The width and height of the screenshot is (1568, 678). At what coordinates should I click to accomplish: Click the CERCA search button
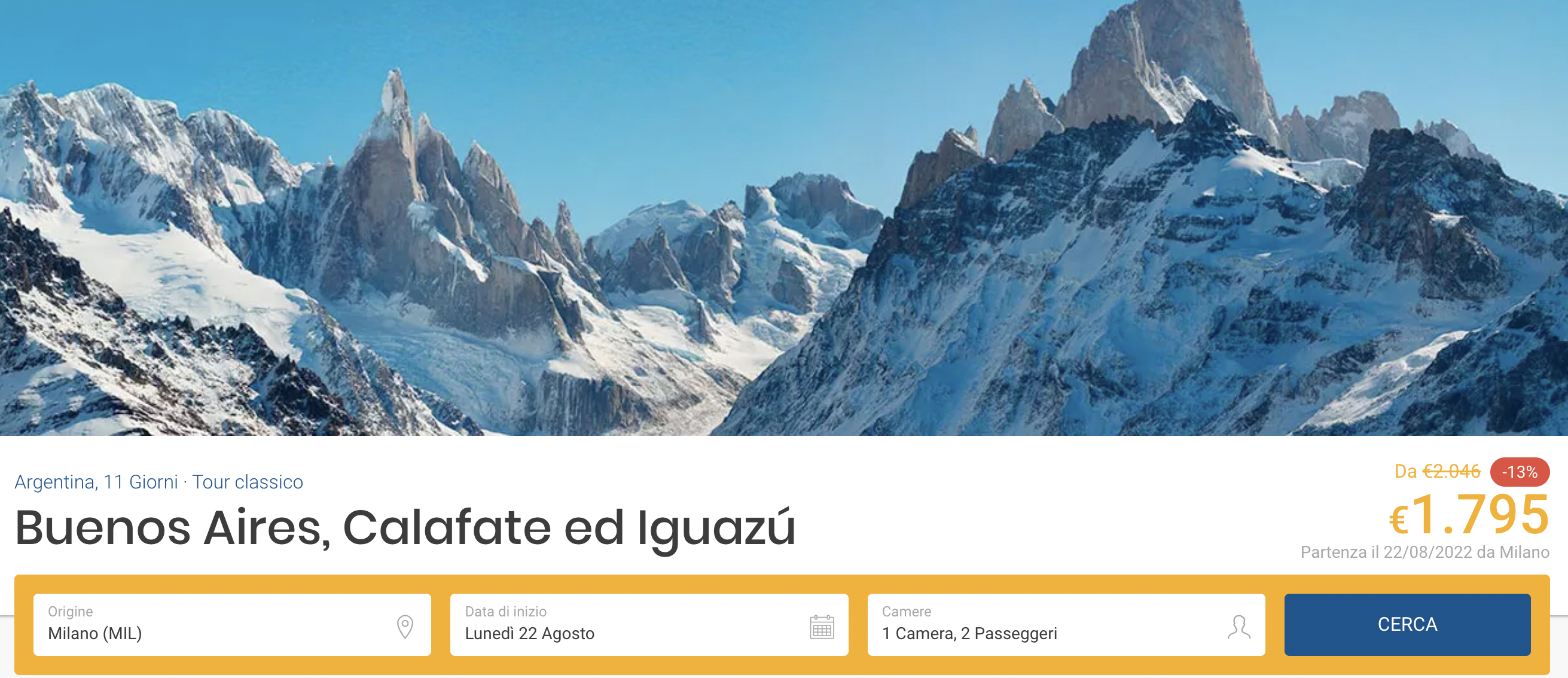[1407, 624]
